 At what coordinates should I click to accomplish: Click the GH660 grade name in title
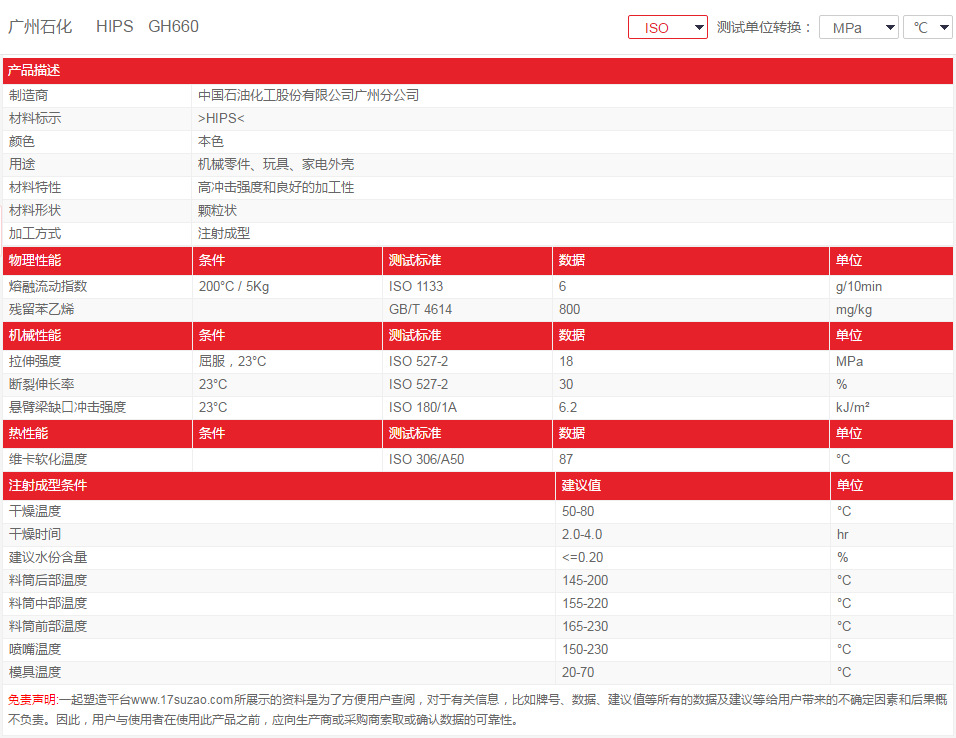(x=173, y=27)
